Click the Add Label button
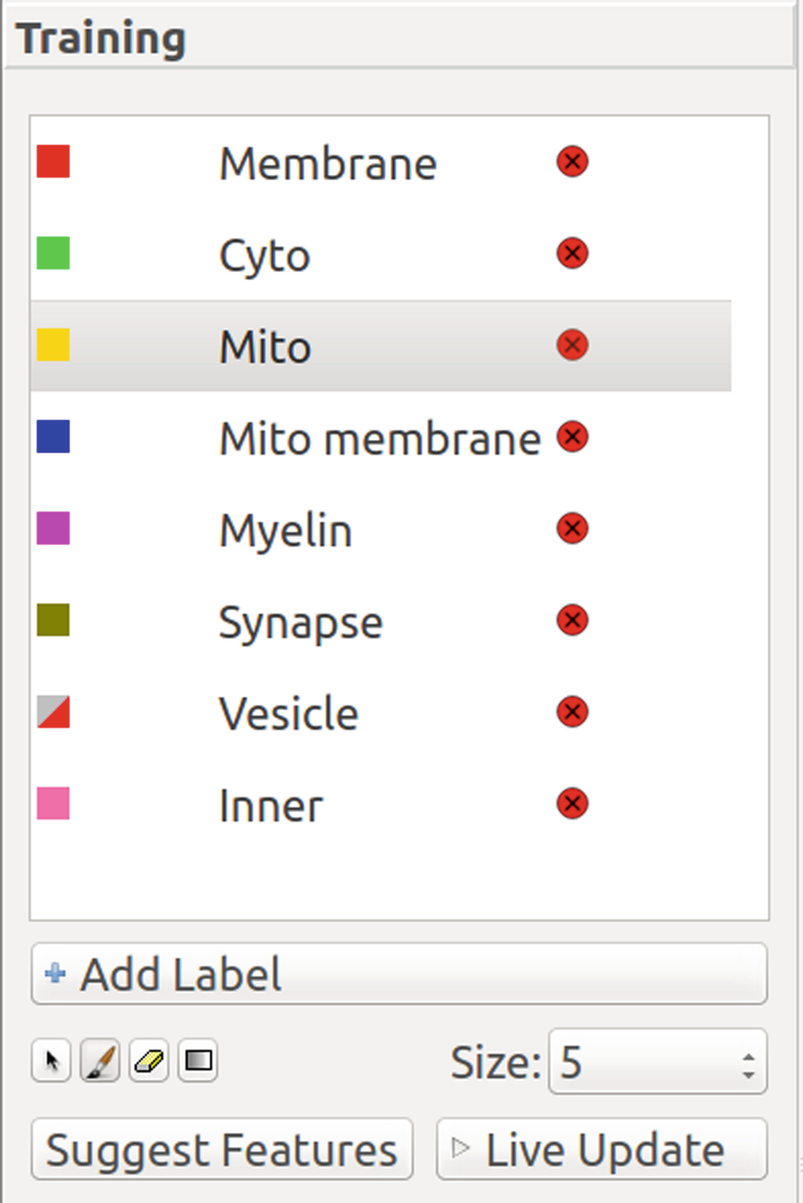 [x=399, y=974]
